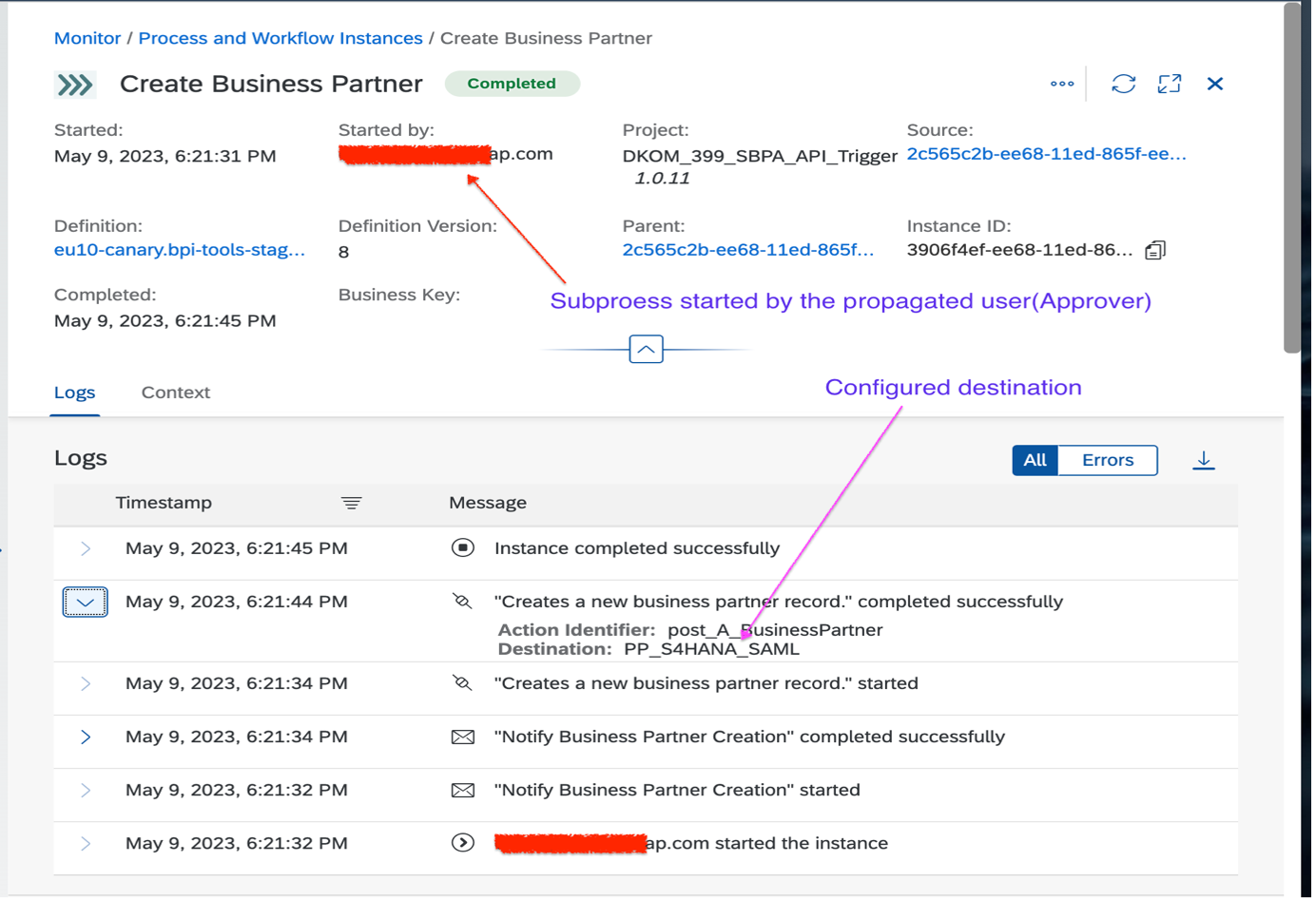This screenshot has height=900, width=1316.
Task: Download the process logs
Action: pyautogui.click(x=1204, y=460)
